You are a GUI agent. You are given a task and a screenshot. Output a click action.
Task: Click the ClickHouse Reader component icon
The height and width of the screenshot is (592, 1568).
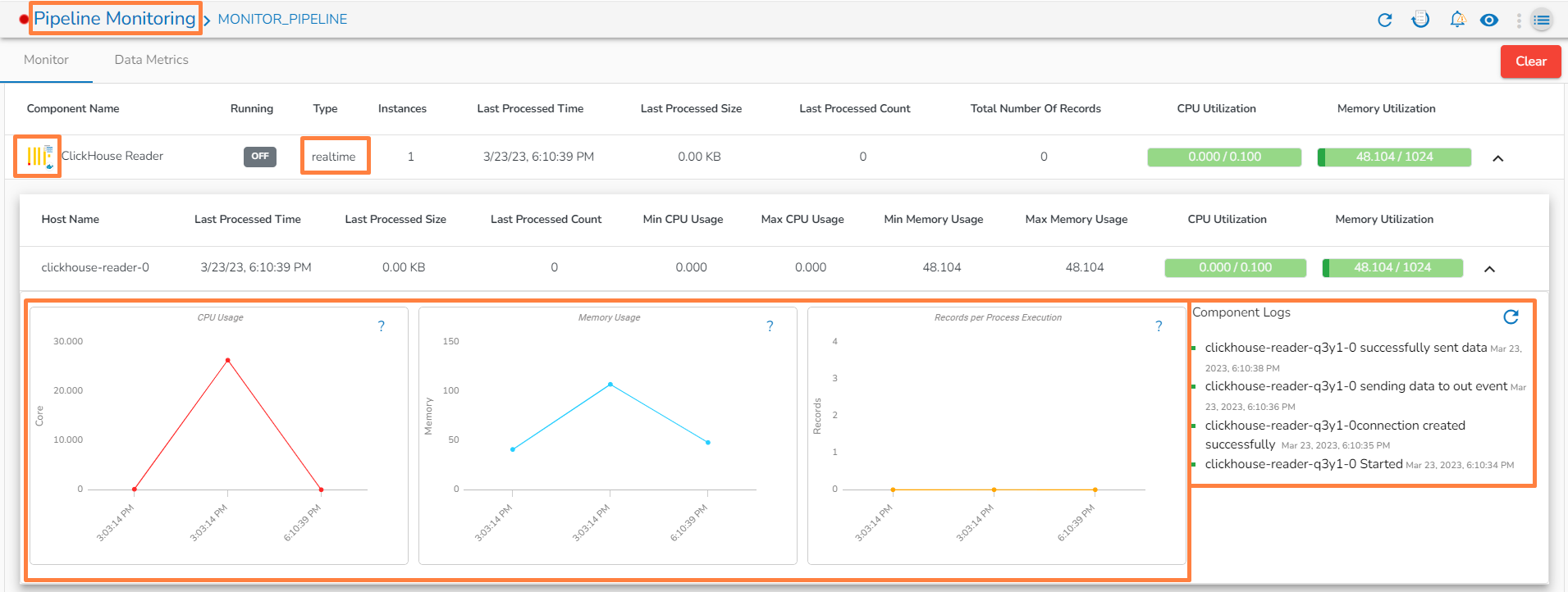click(x=39, y=156)
